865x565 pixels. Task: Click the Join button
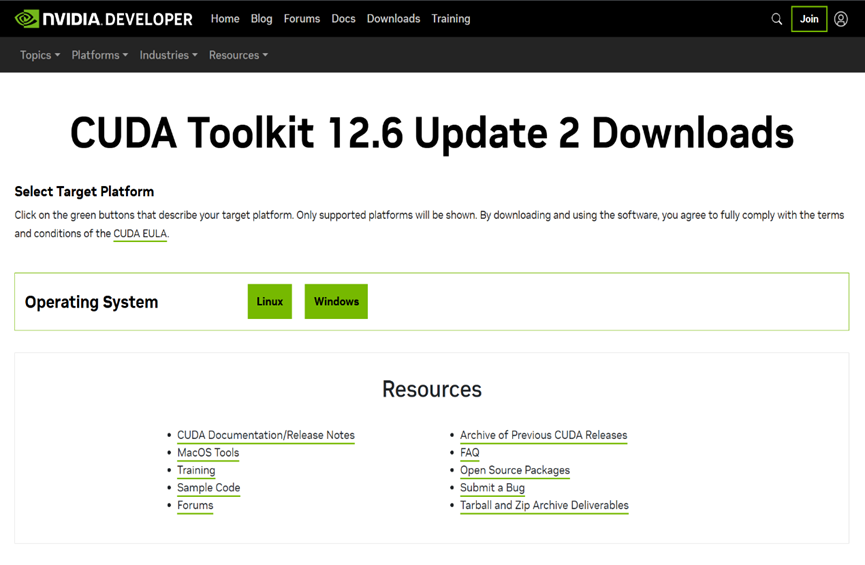pos(809,19)
